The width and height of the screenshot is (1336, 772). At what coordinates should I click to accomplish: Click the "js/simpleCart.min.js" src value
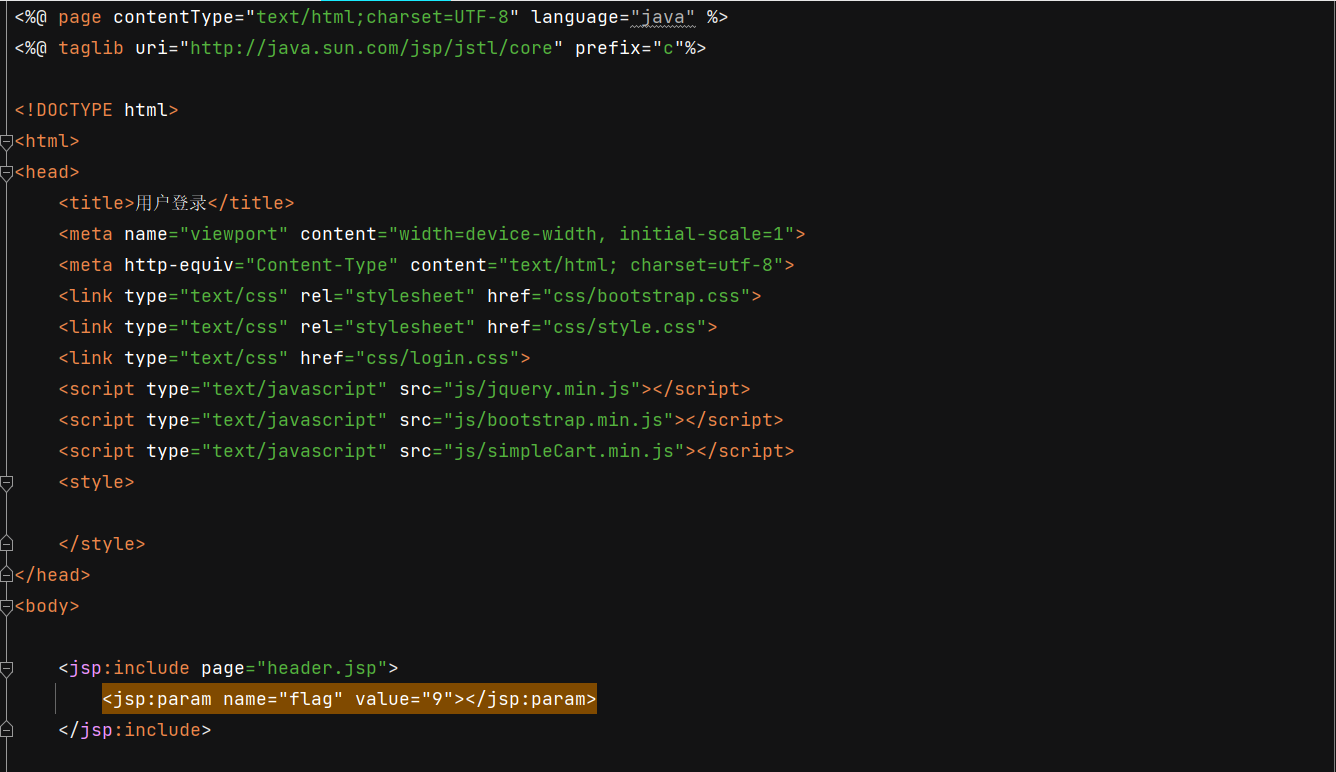click(x=564, y=451)
